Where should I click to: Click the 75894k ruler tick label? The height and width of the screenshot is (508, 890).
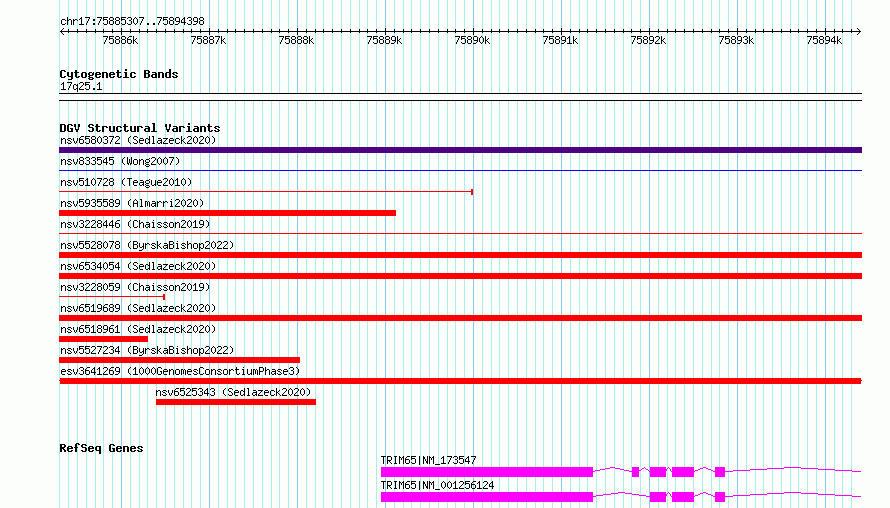tap(824, 40)
